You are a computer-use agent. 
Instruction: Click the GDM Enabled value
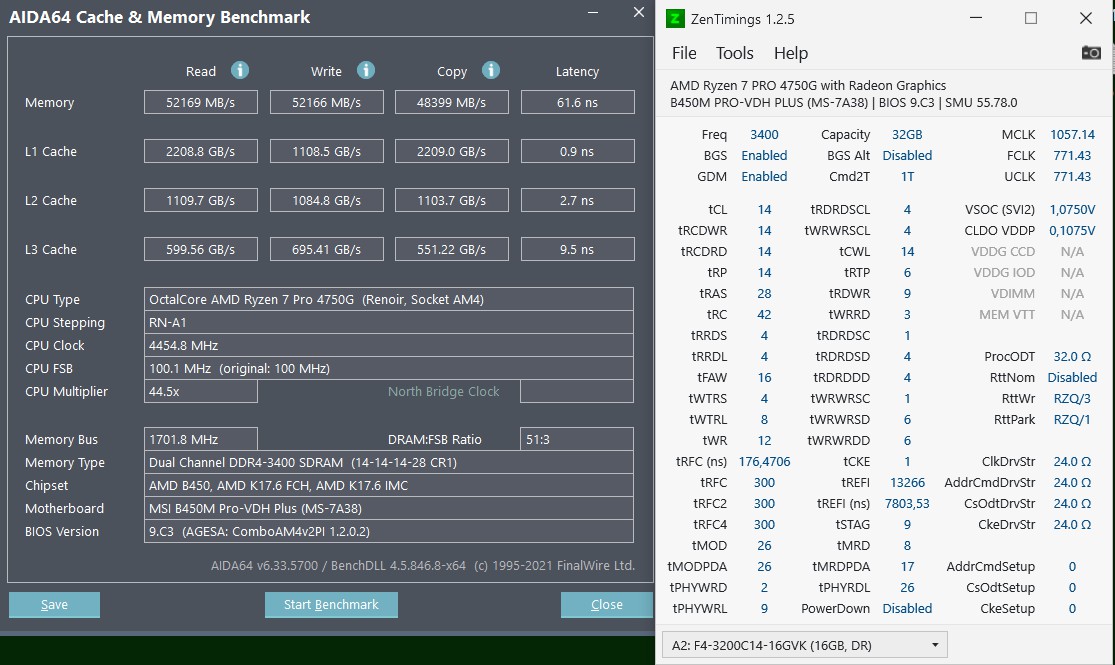[x=764, y=176]
